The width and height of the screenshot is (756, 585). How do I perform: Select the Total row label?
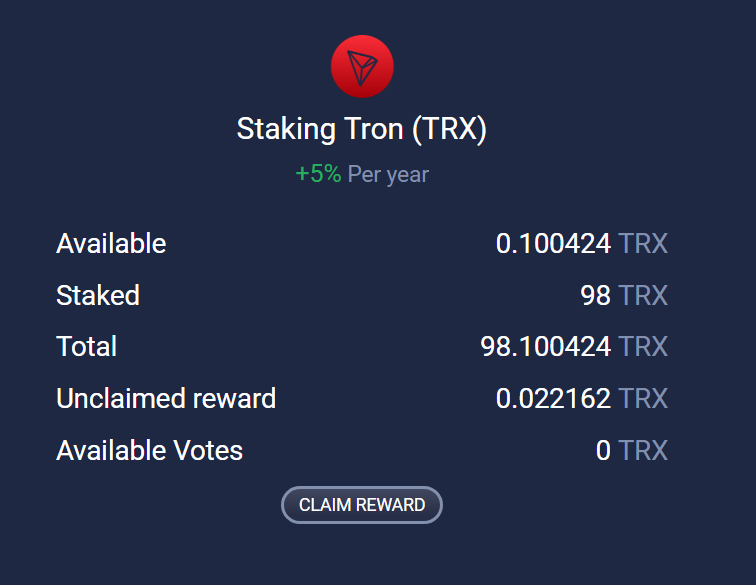coord(87,346)
